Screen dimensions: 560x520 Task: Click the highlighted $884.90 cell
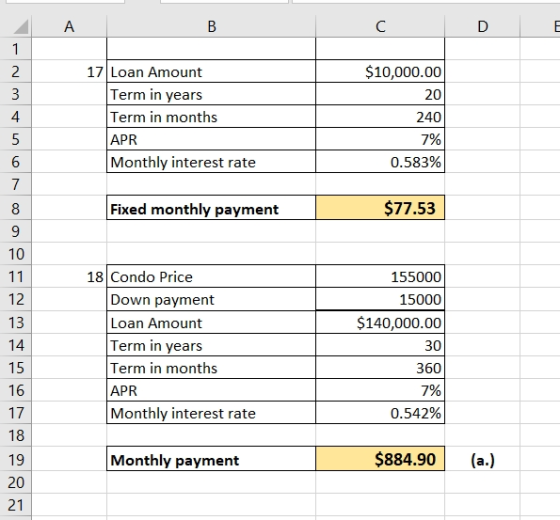coord(380,459)
